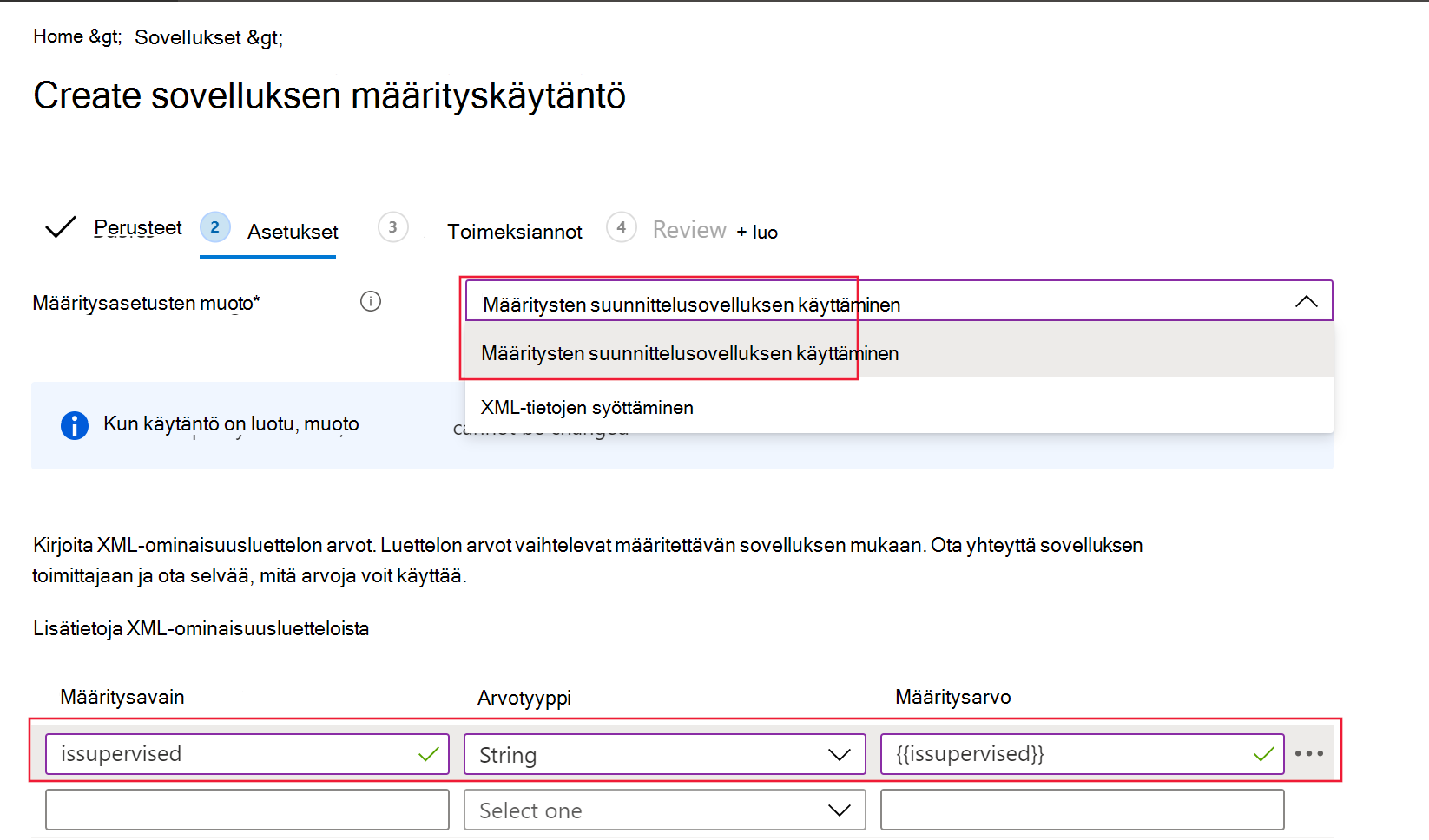Click the empty configuration value field
Screen dimensions: 1429x840
coord(1083,810)
